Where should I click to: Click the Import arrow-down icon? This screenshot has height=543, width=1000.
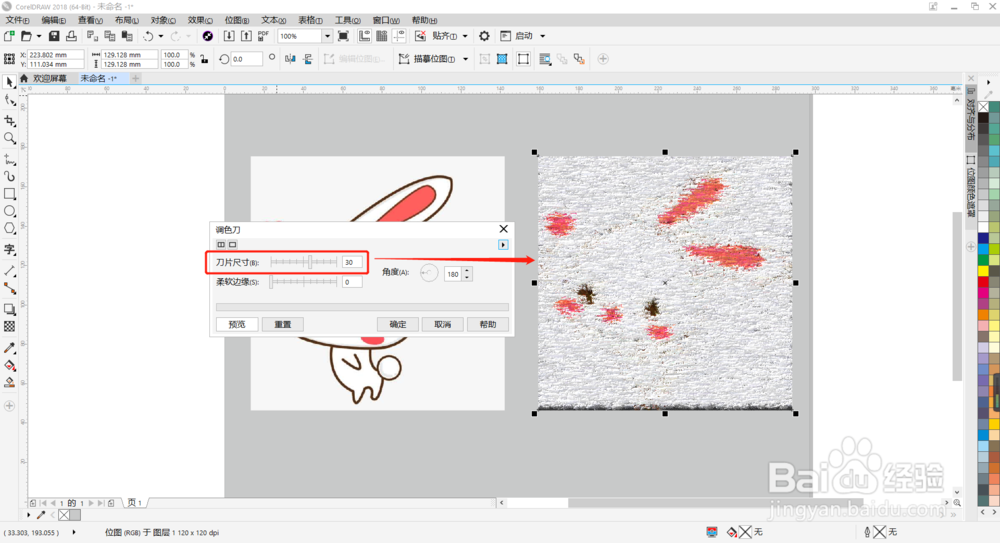pyautogui.click(x=229, y=36)
